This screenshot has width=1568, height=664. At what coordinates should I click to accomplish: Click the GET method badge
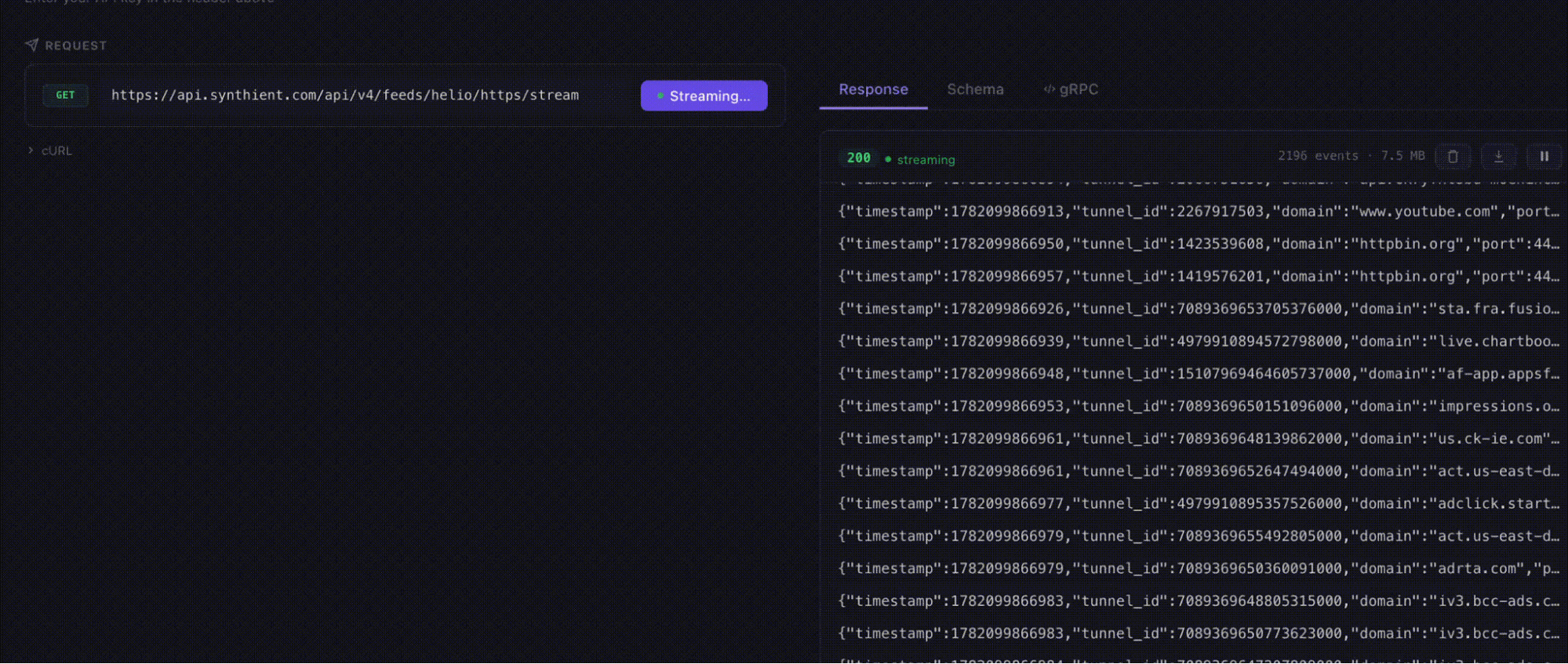tap(65, 95)
